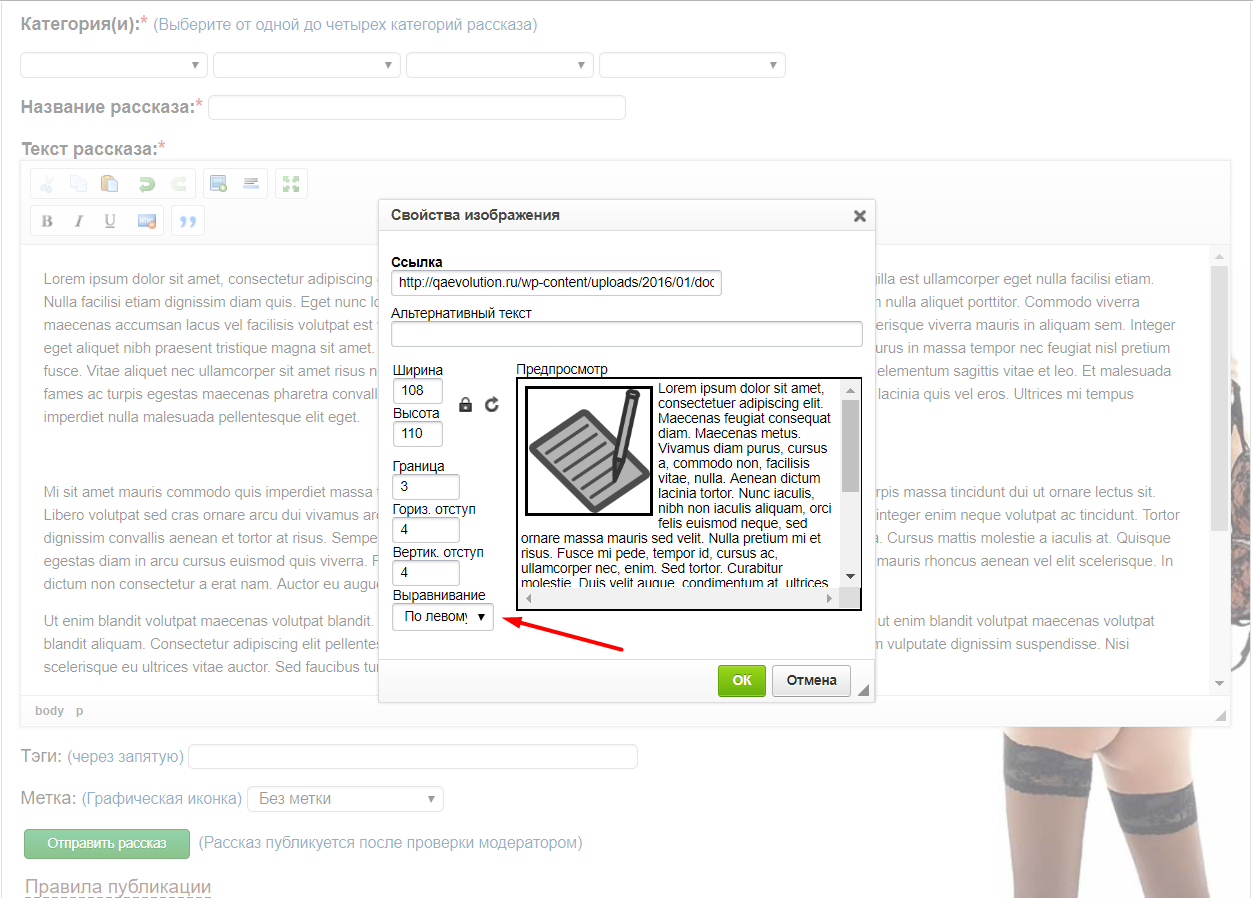This screenshot has width=1253, height=898.
Task: Open the fourth category dropdown
Action: pos(692,65)
